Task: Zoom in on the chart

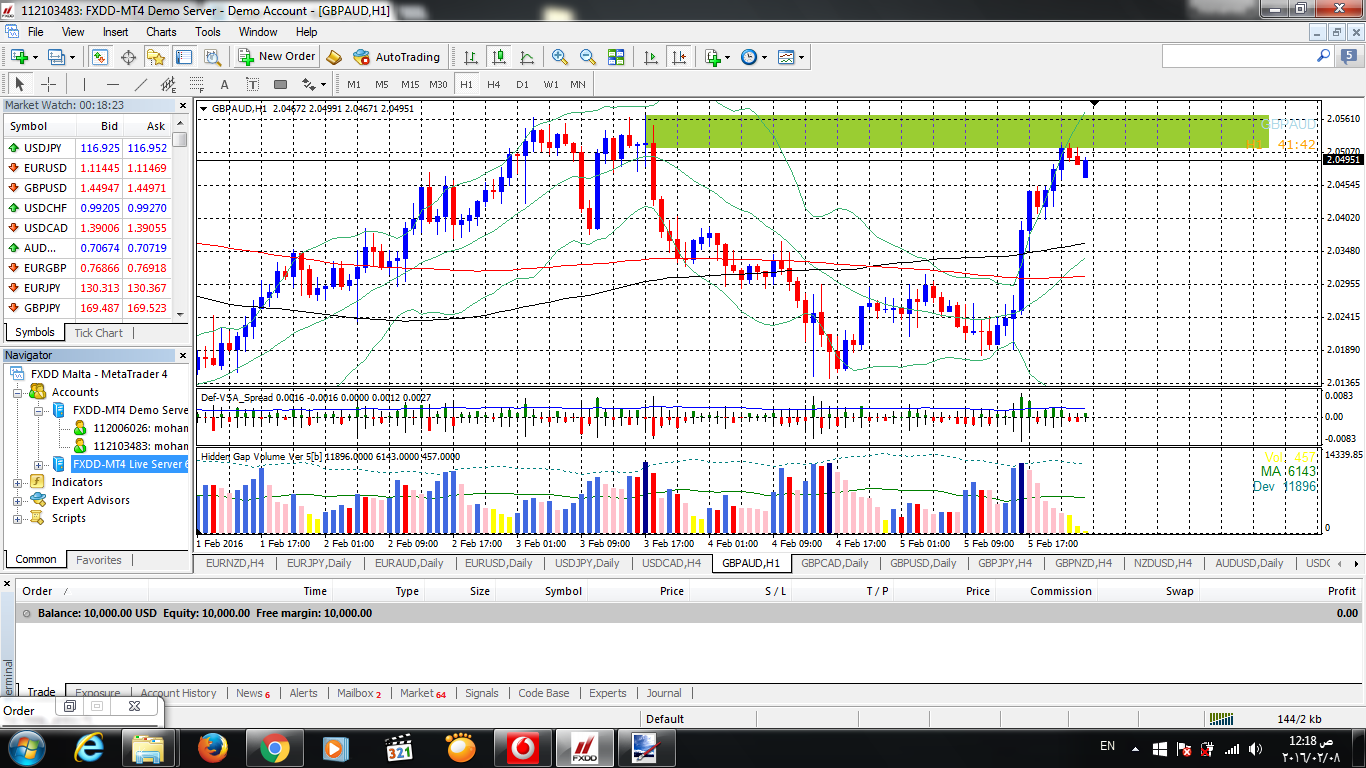Action: [x=560, y=57]
